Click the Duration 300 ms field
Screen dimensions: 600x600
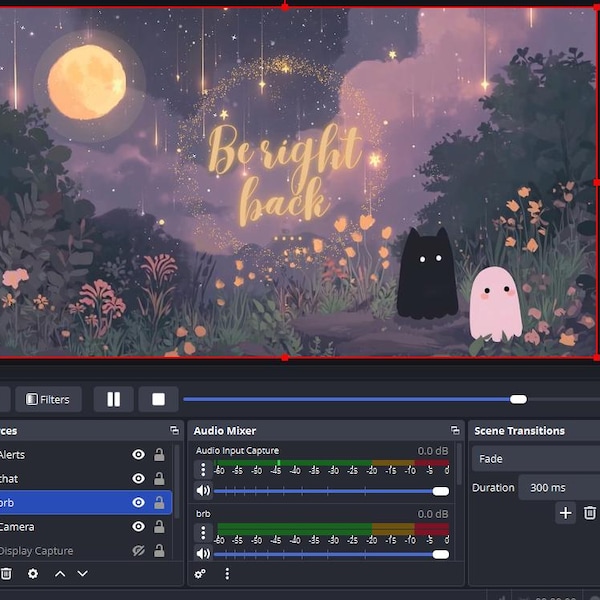tap(559, 488)
